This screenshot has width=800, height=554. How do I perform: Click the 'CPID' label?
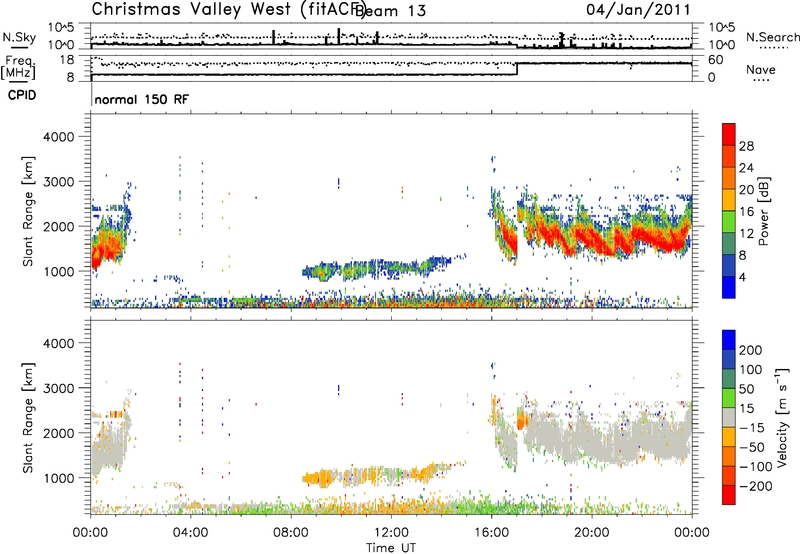tap(22, 95)
